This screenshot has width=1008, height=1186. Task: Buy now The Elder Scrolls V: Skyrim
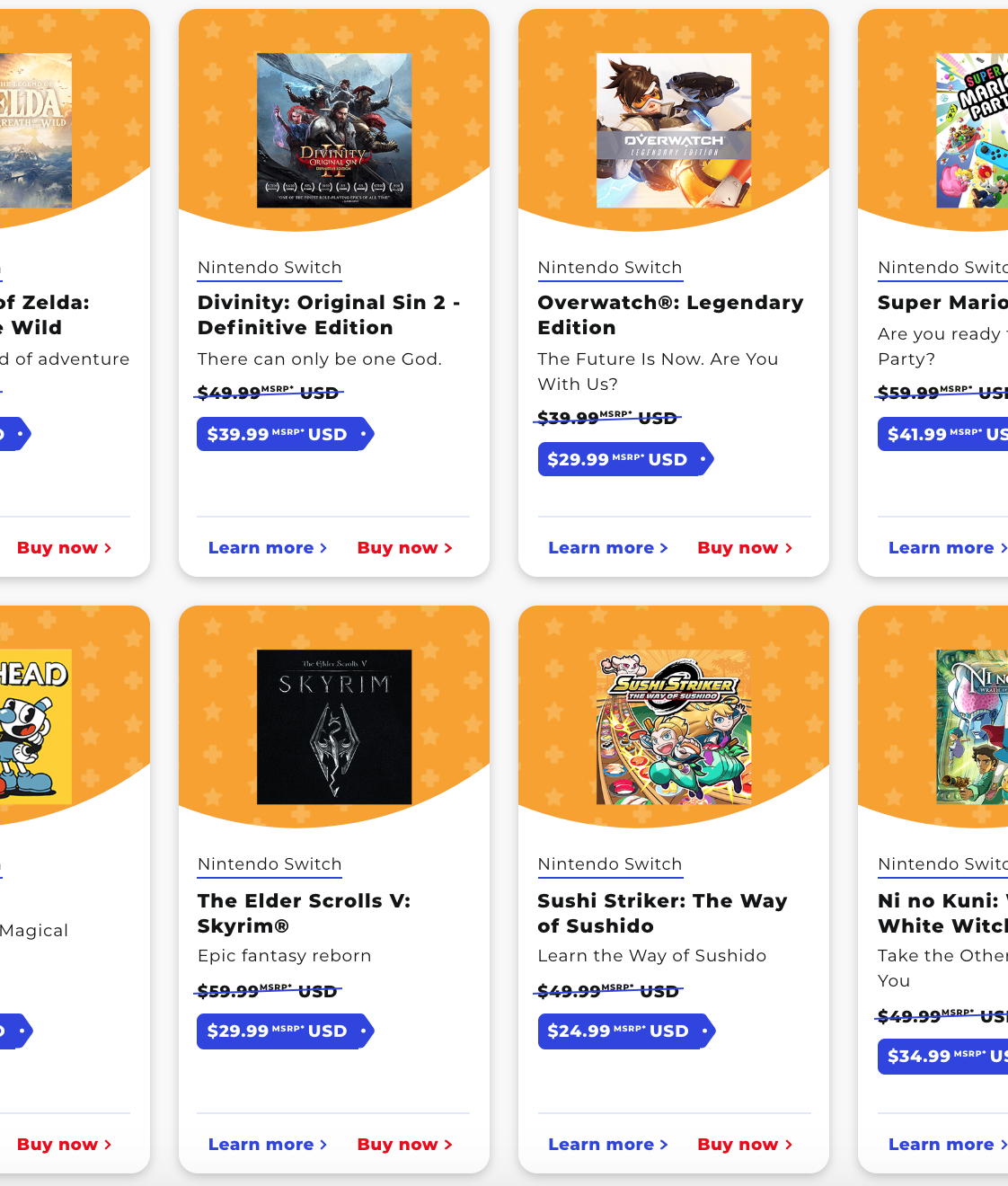tap(404, 1145)
